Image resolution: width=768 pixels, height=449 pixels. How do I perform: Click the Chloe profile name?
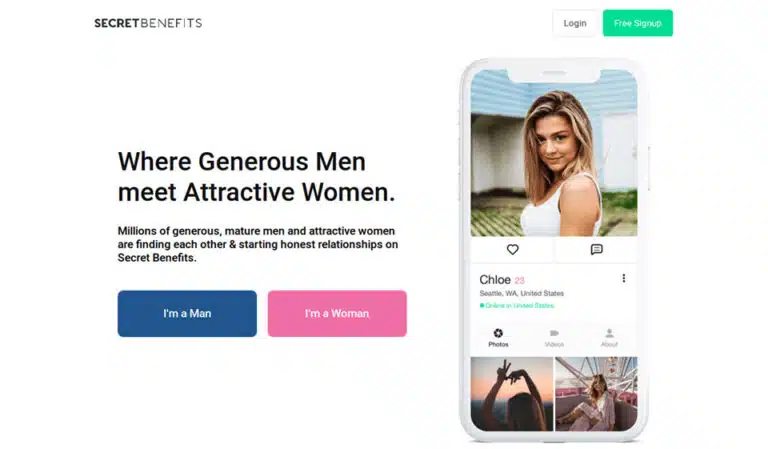495,280
